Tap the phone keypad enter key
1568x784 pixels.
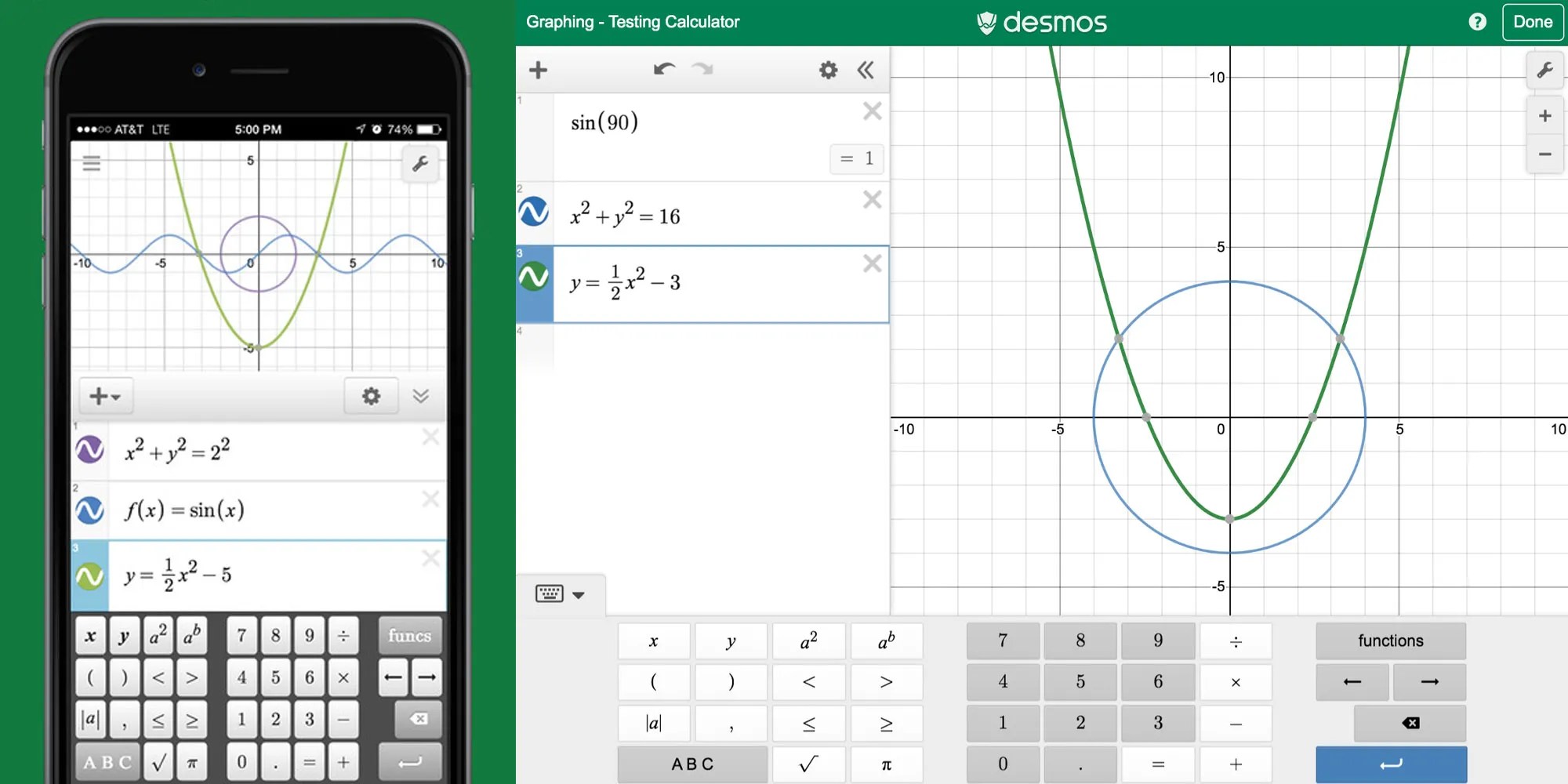tap(410, 762)
